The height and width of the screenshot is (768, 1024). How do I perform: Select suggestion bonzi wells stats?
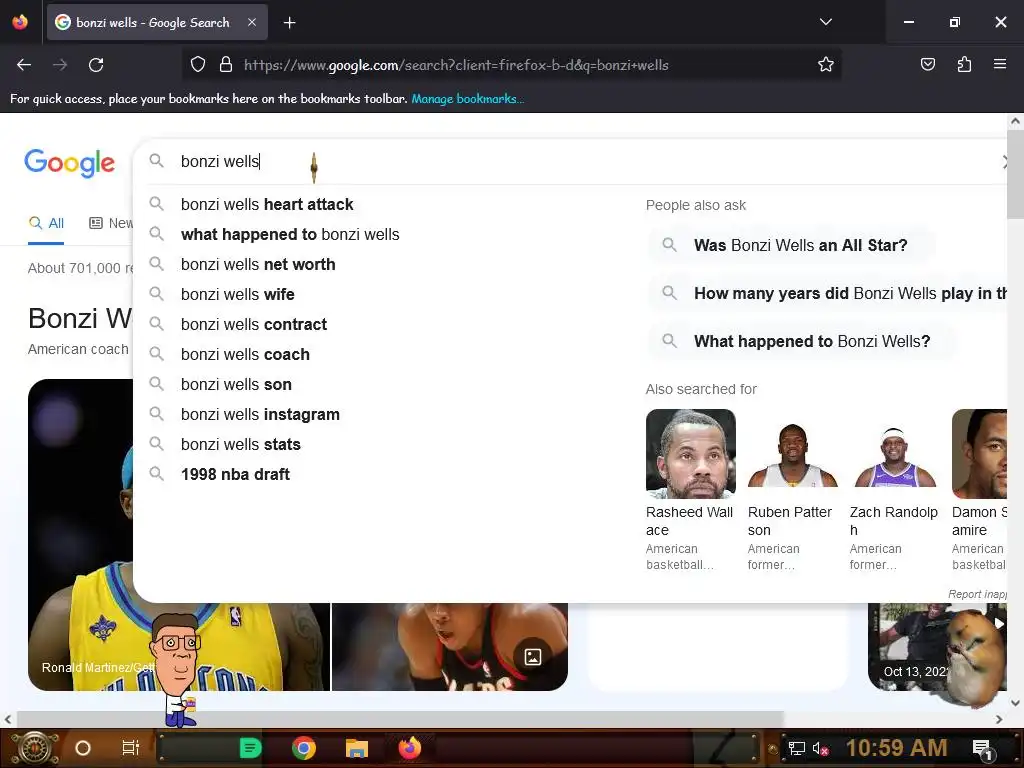(240, 445)
